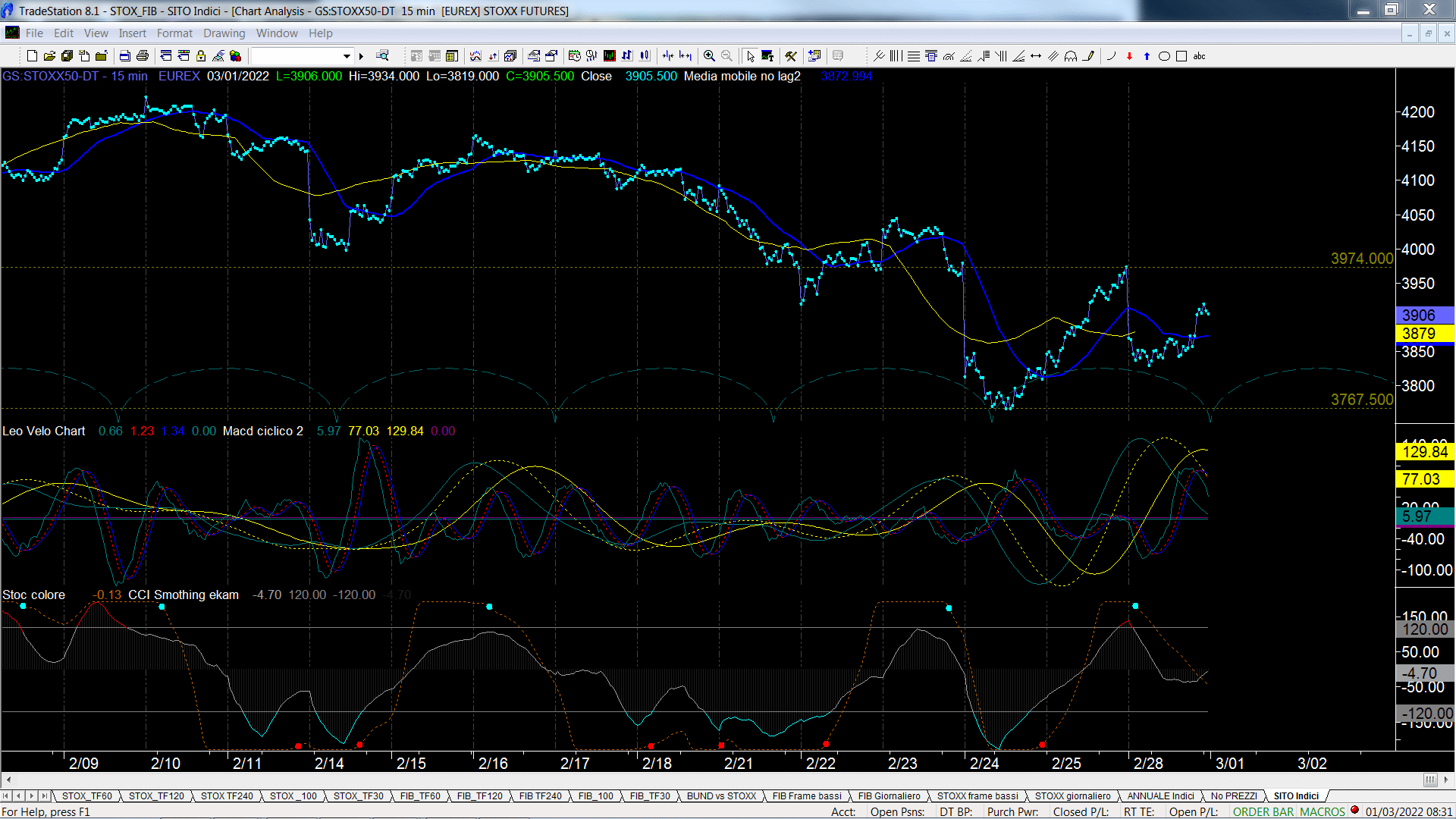1456x819 pixels.
Task: Open the Help menu
Action: pos(321,33)
